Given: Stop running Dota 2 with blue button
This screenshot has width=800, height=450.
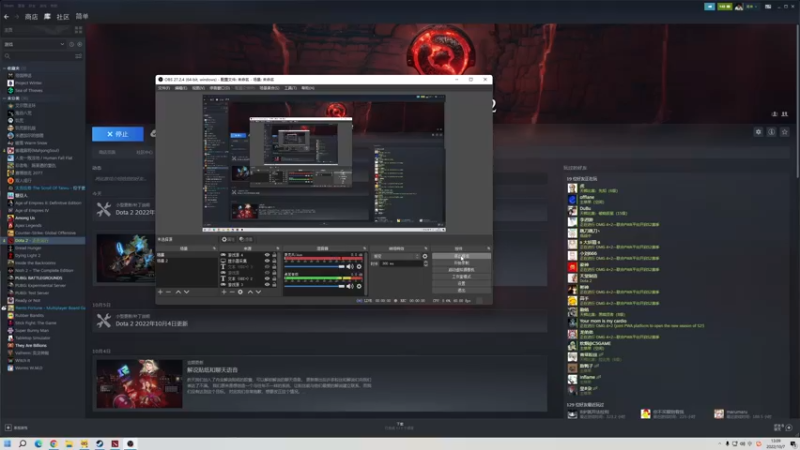Looking at the screenshot, I should 118,134.
